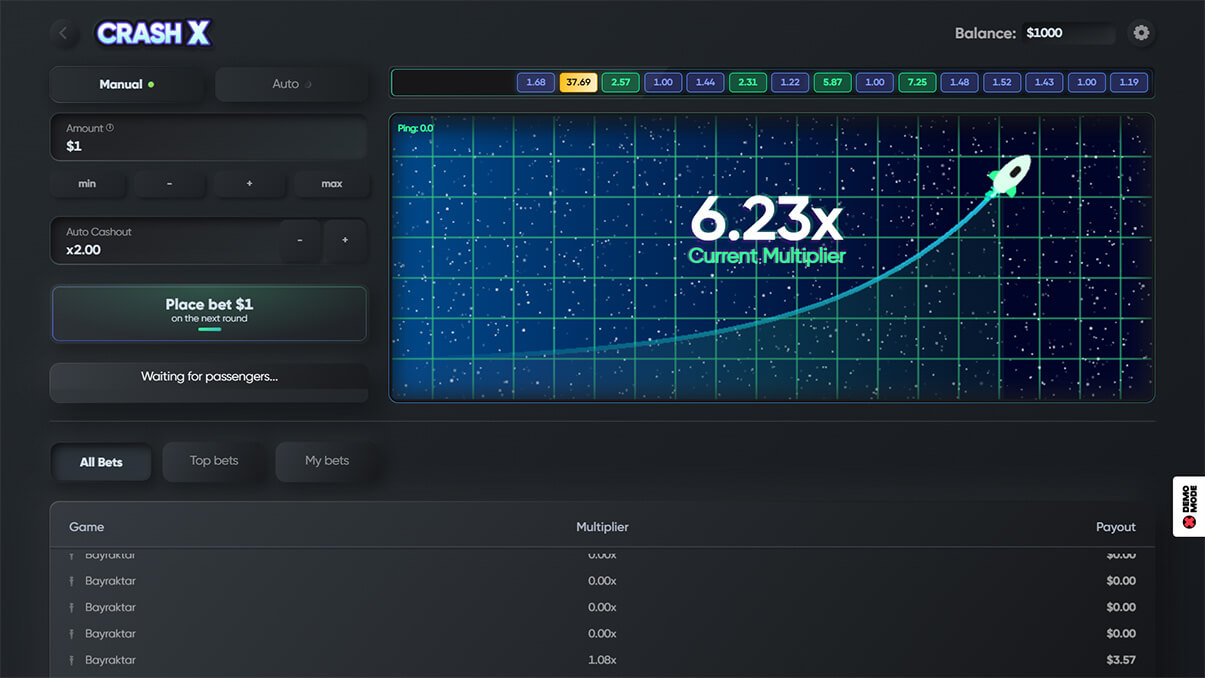Open the Top bets tab
Image resolution: width=1205 pixels, height=678 pixels.
(x=214, y=461)
